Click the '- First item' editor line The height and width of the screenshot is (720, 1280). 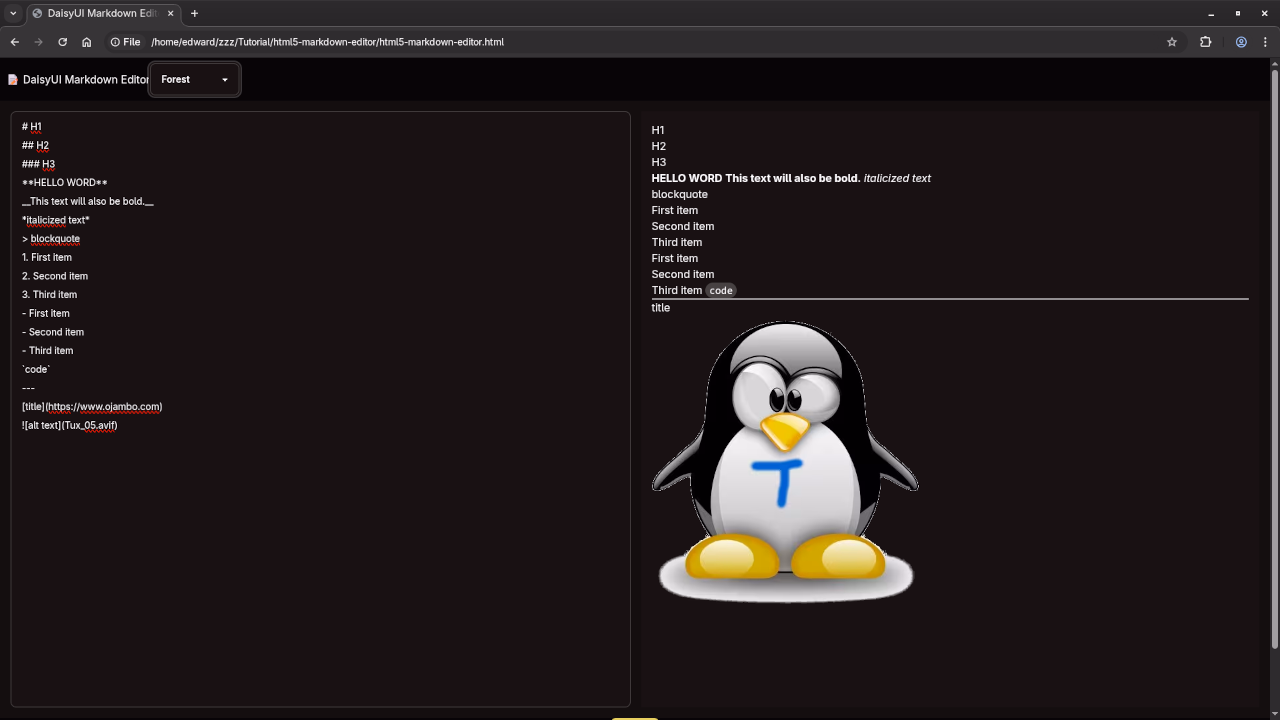pyautogui.click(x=46, y=313)
